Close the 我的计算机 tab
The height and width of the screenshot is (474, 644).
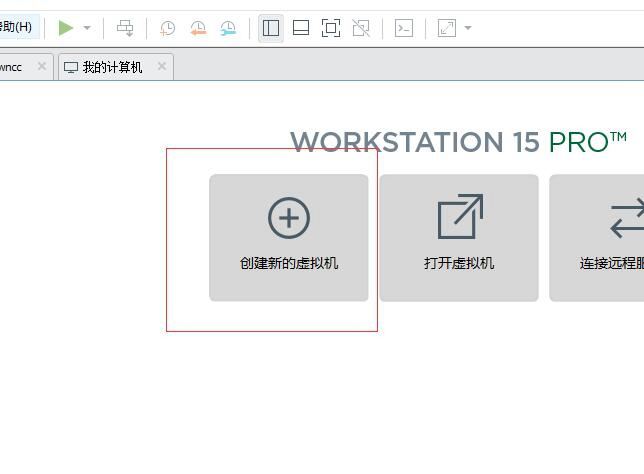162,66
